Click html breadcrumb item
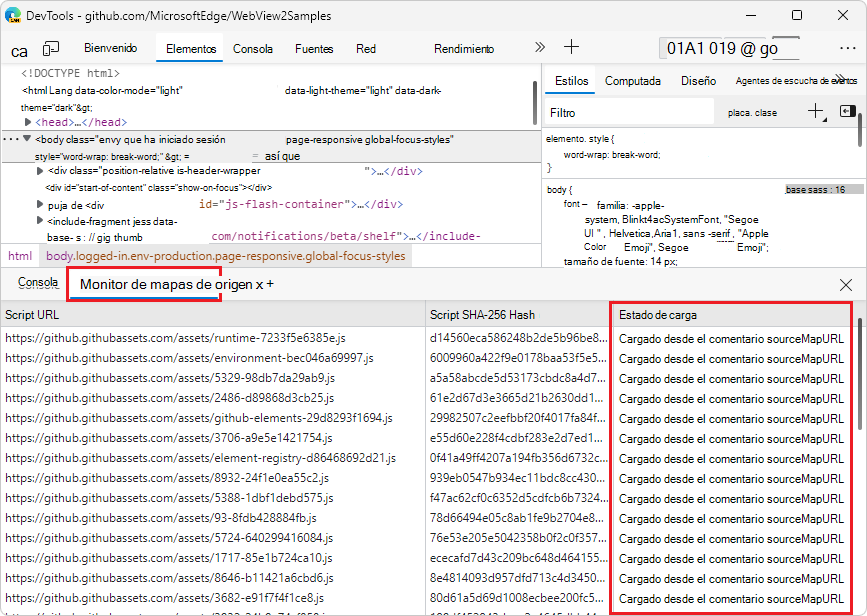 [20, 256]
